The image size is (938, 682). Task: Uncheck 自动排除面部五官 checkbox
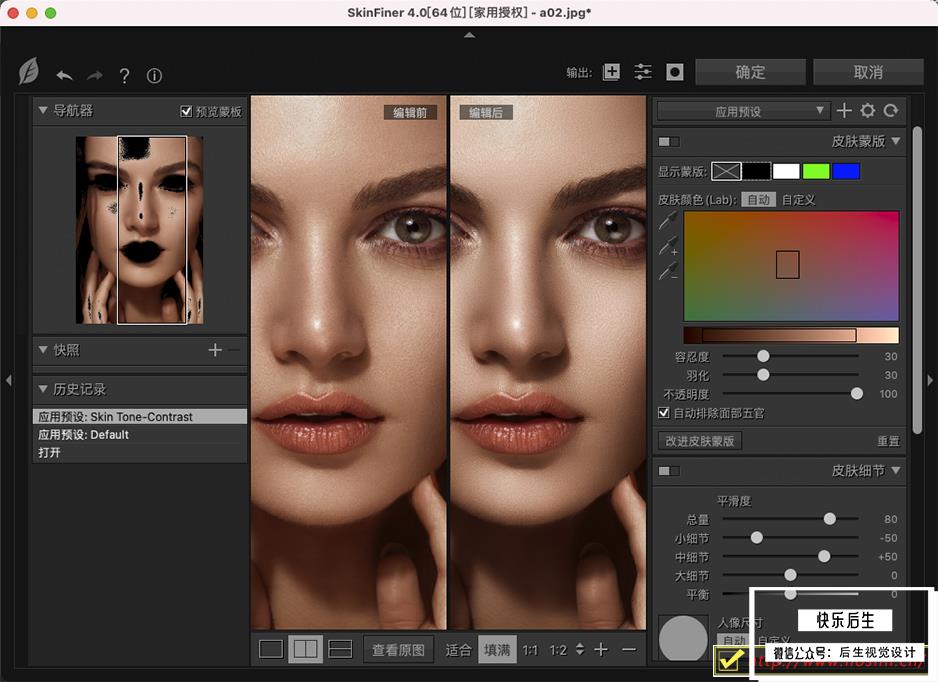(x=663, y=413)
